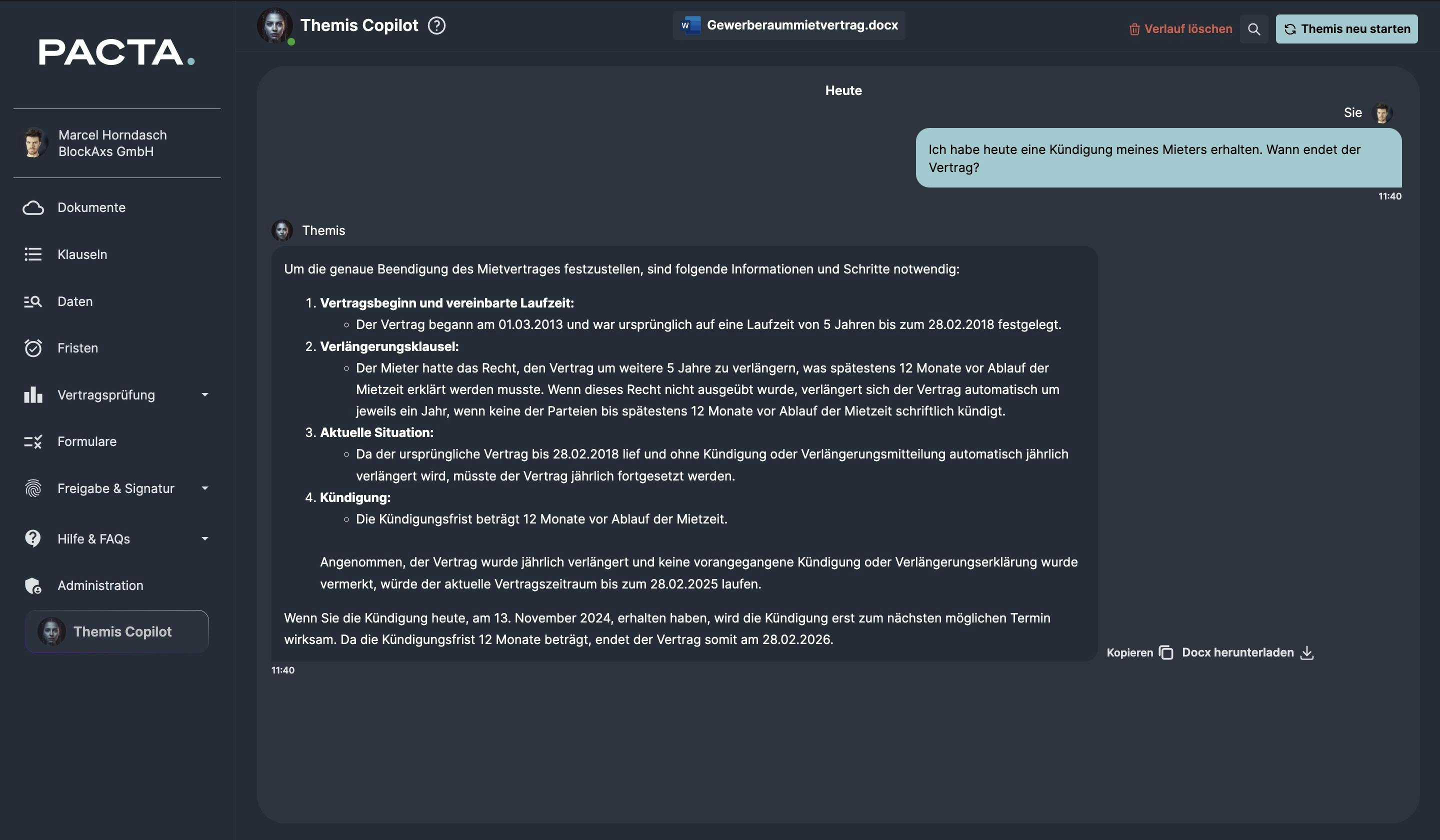The image size is (1440, 840).
Task: Select the Klauseln list icon
Action: [x=33, y=254]
